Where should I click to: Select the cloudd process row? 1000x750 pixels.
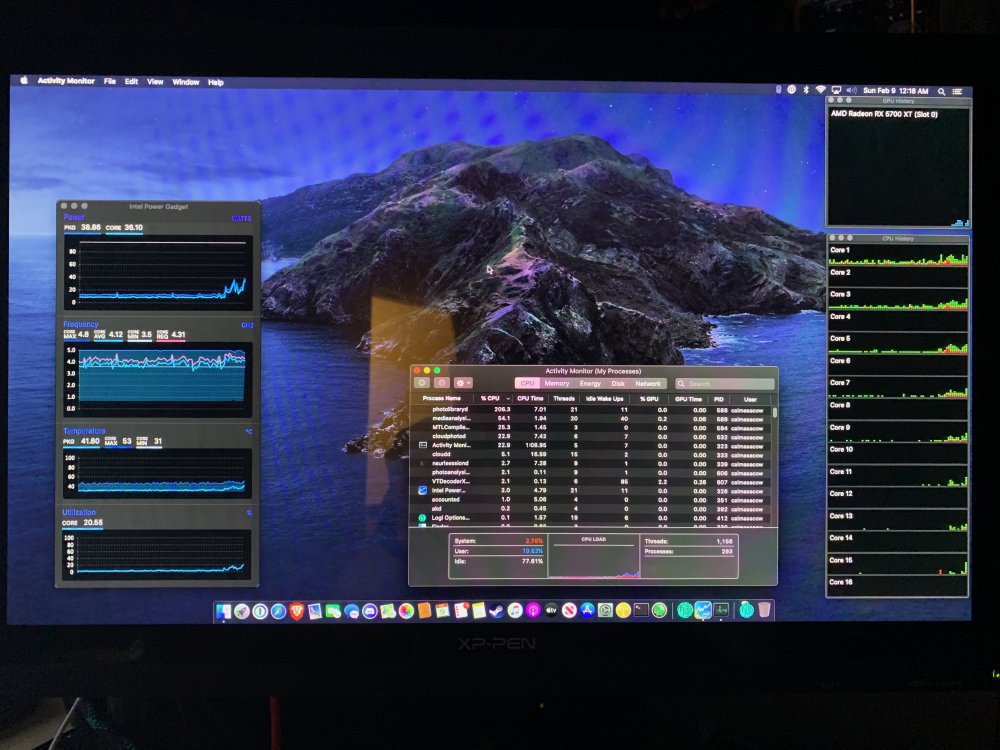pos(592,454)
